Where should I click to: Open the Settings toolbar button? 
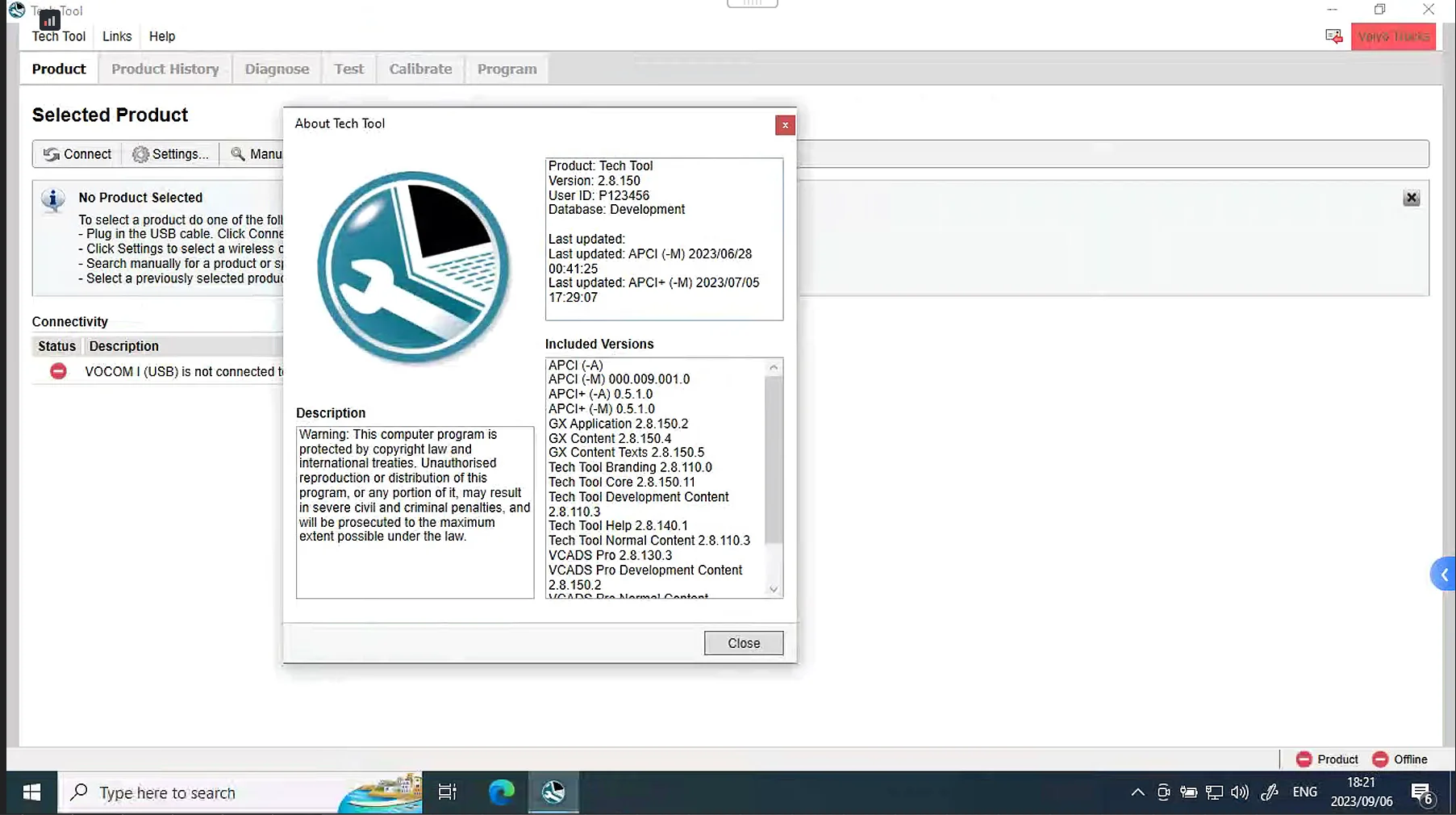click(x=170, y=154)
